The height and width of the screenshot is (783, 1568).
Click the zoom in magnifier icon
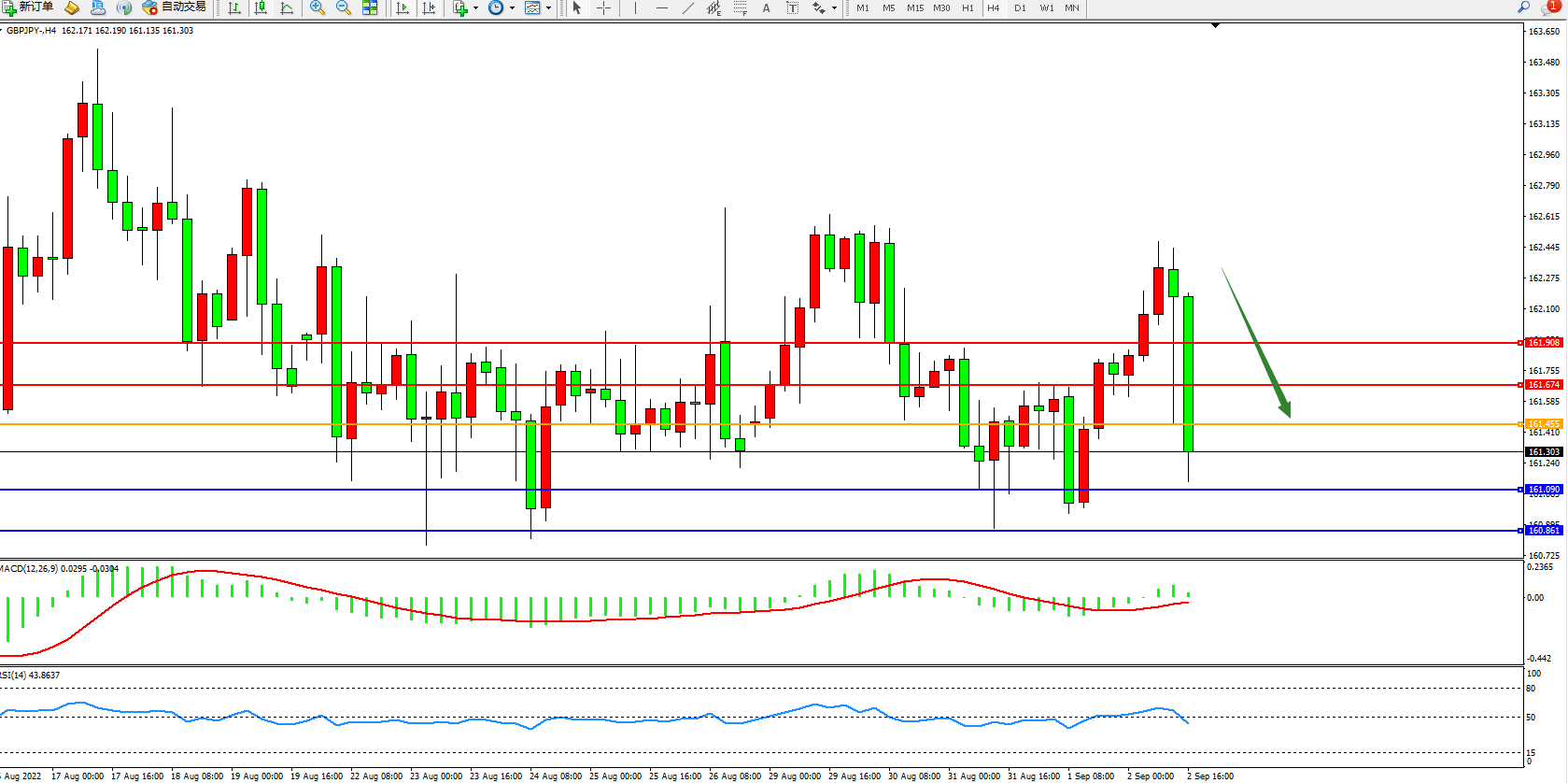[318, 7]
